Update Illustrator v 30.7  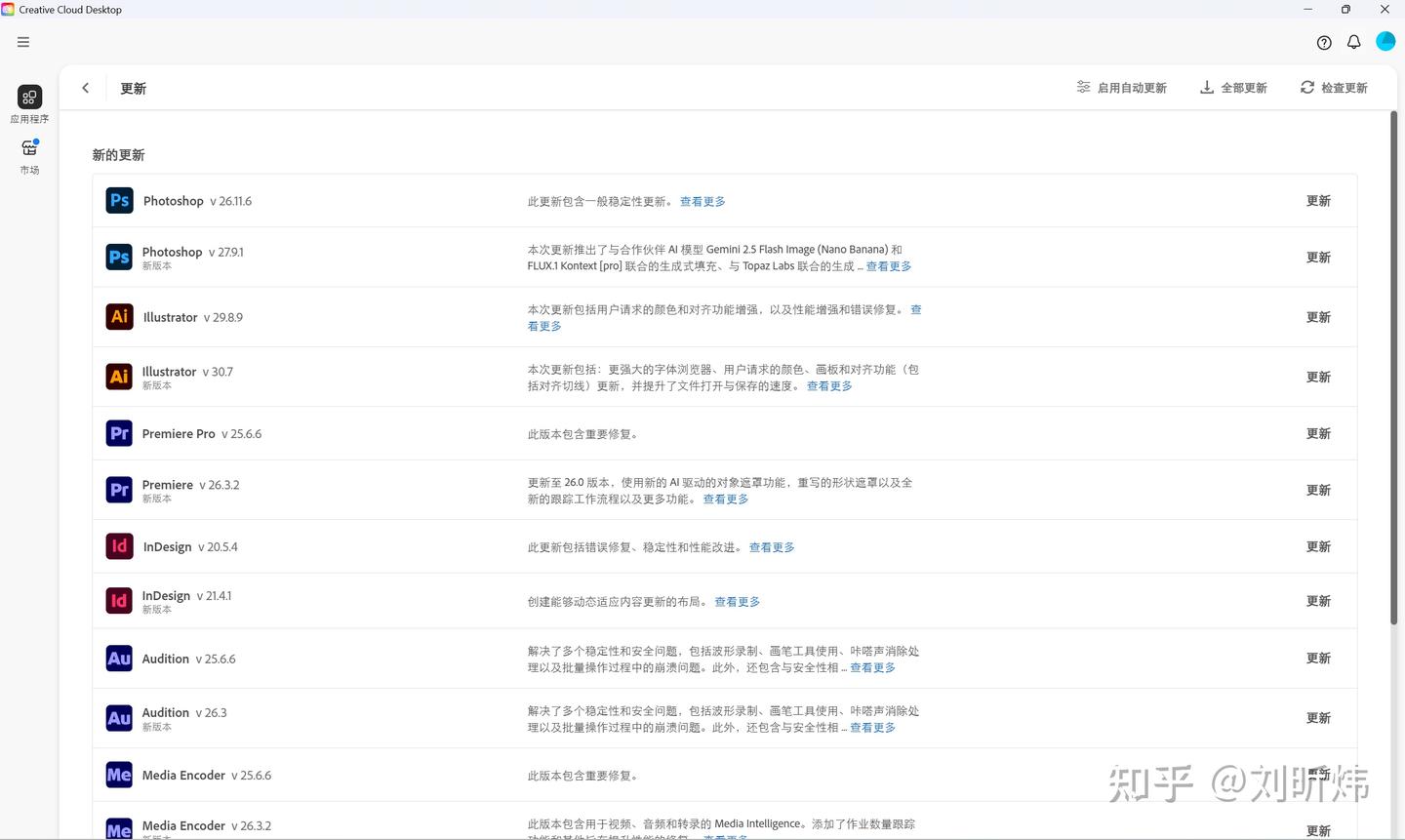(x=1318, y=377)
